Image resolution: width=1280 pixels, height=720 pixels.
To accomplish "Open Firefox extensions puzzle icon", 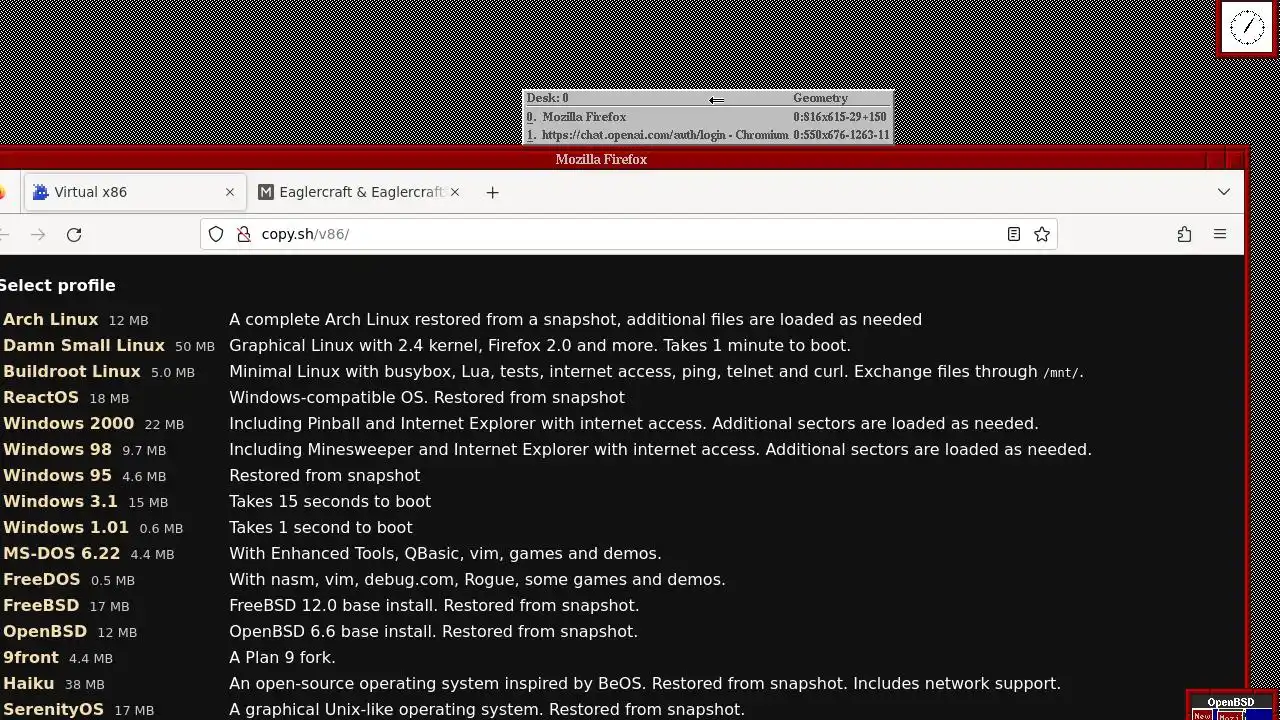I will click(x=1184, y=234).
